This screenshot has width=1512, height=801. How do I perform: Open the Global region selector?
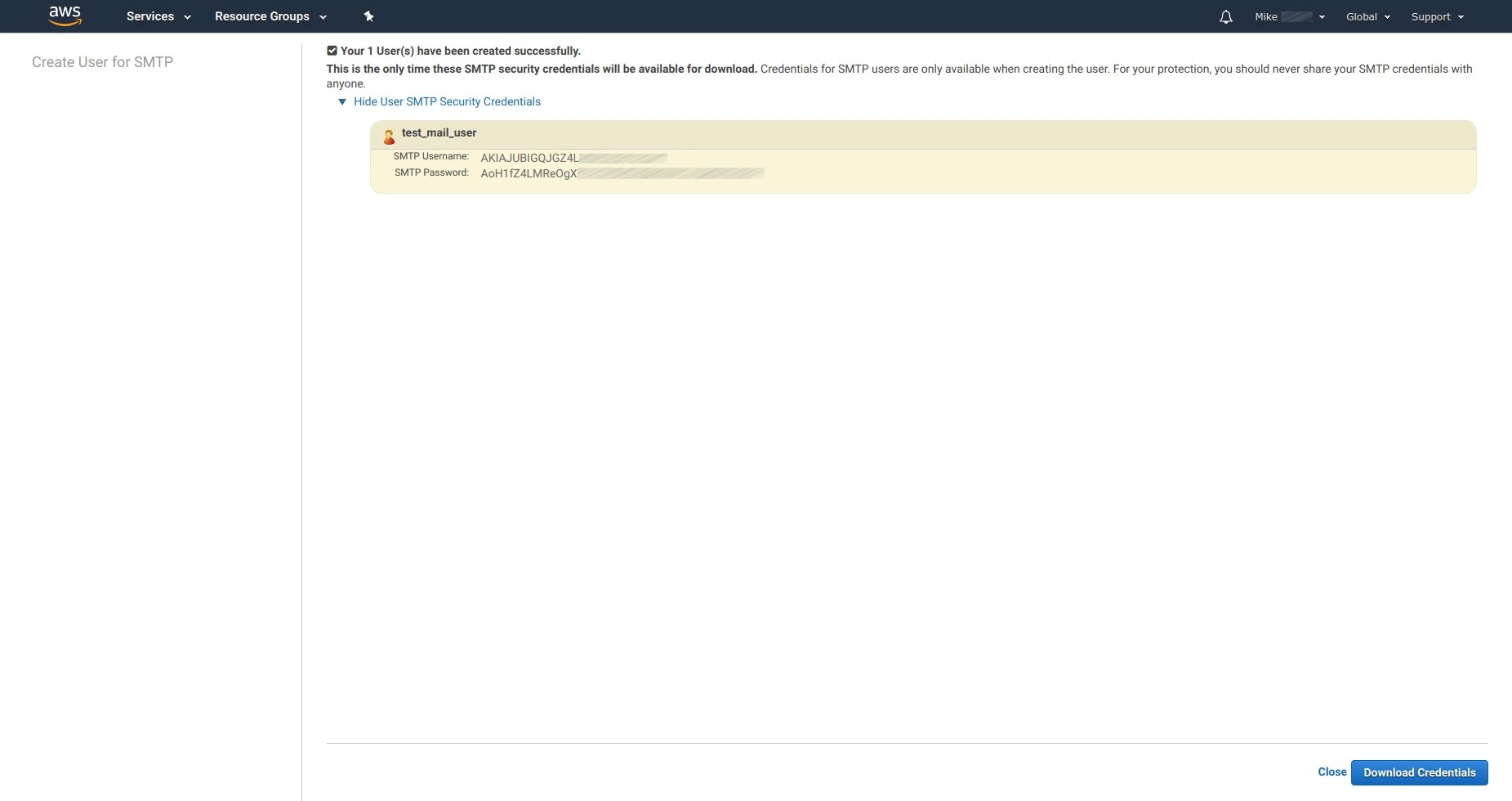click(1367, 16)
